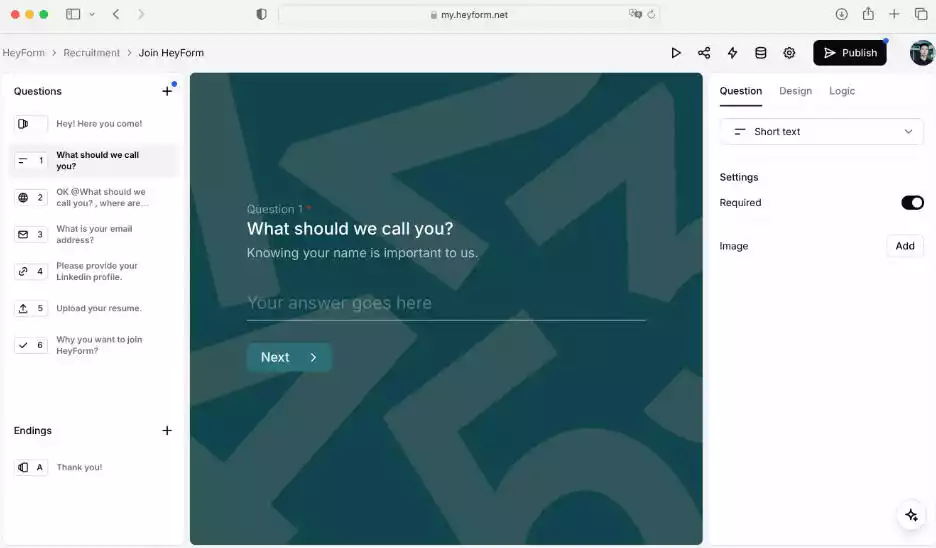The image size is (936, 548).
Task: Select the 'Hey! Here you come!' welcome item
Action: coord(94,124)
